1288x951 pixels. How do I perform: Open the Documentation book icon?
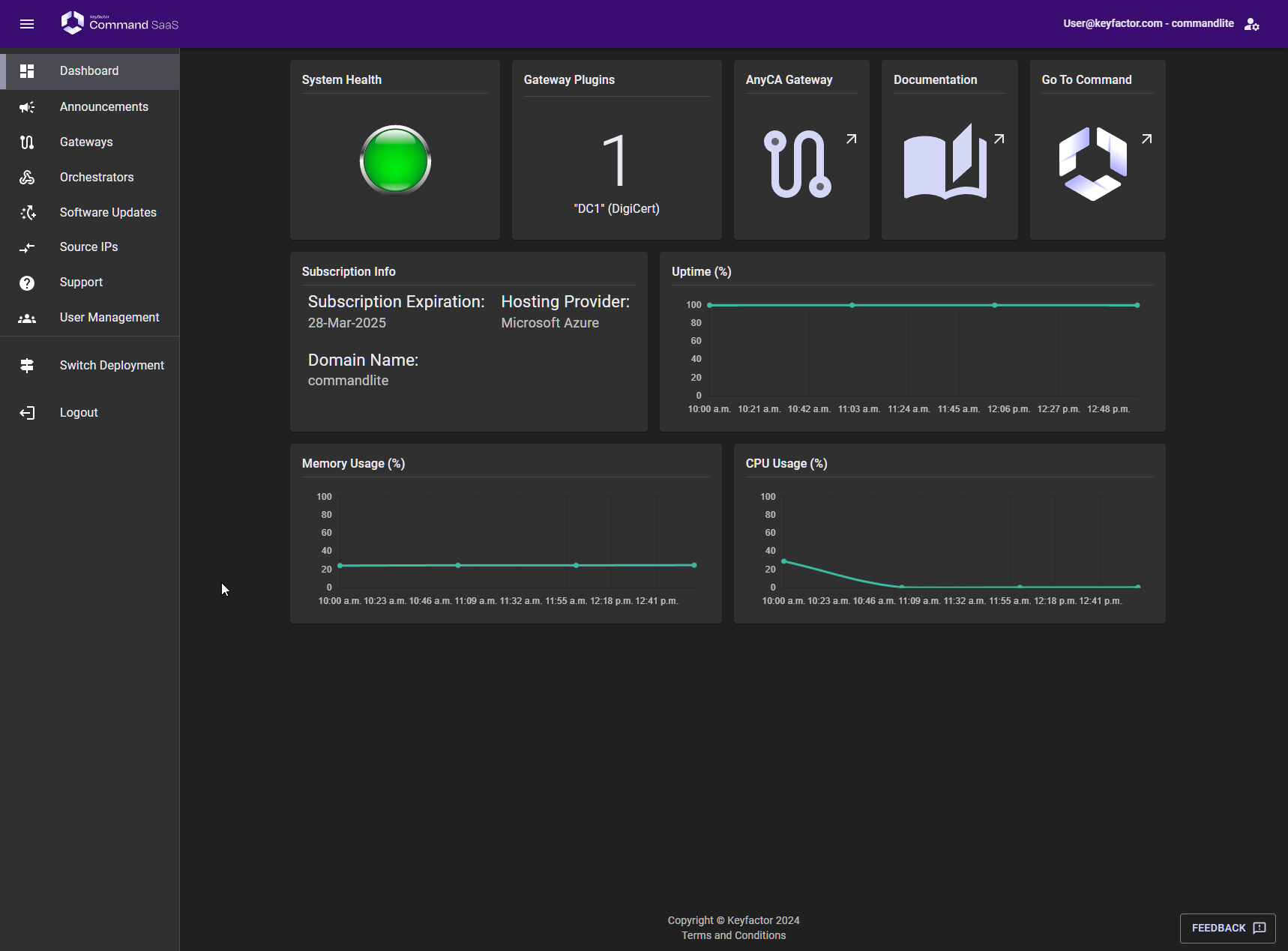[x=945, y=162]
